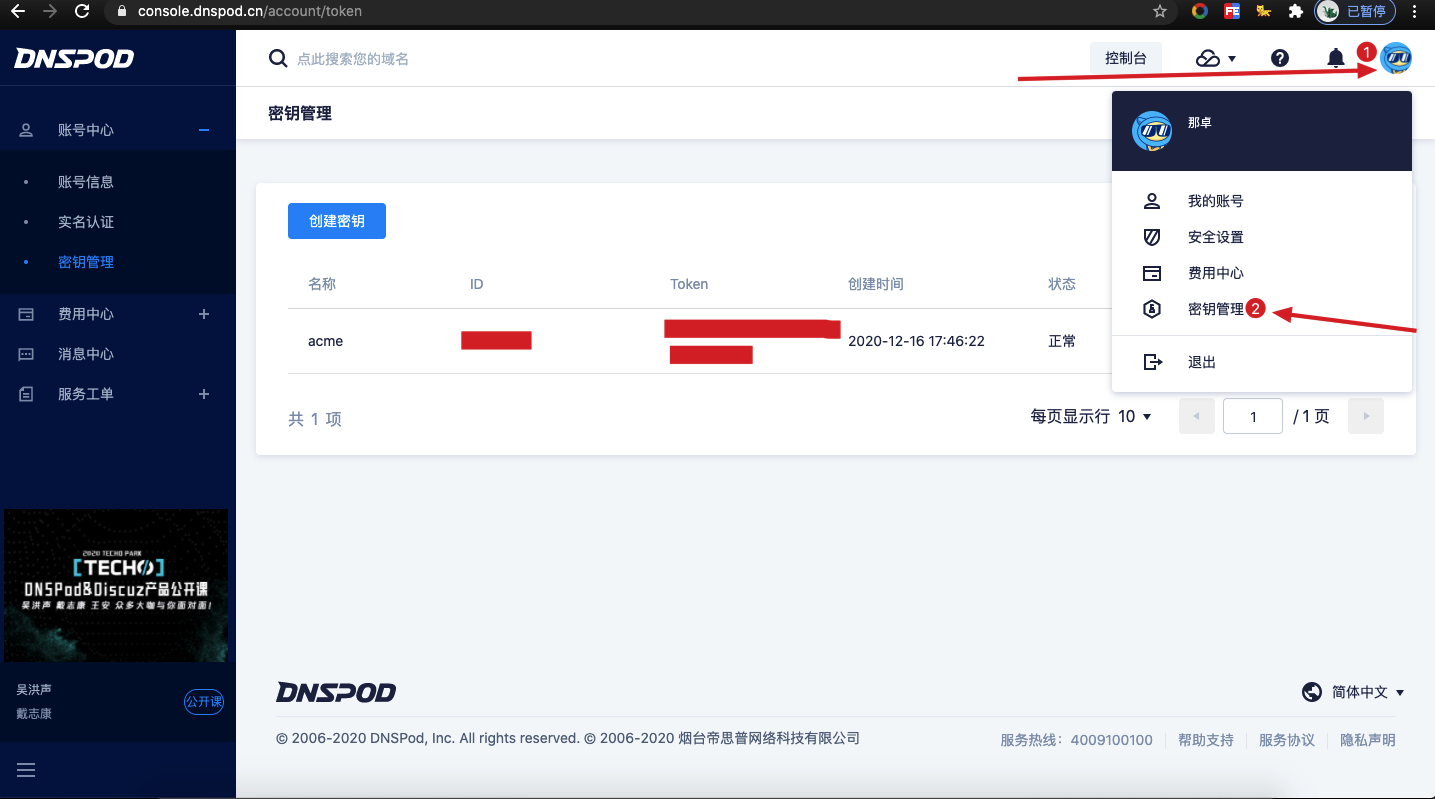Click the 我的账号 person icon
Screen dimensions: 1435x799
point(1152,201)
